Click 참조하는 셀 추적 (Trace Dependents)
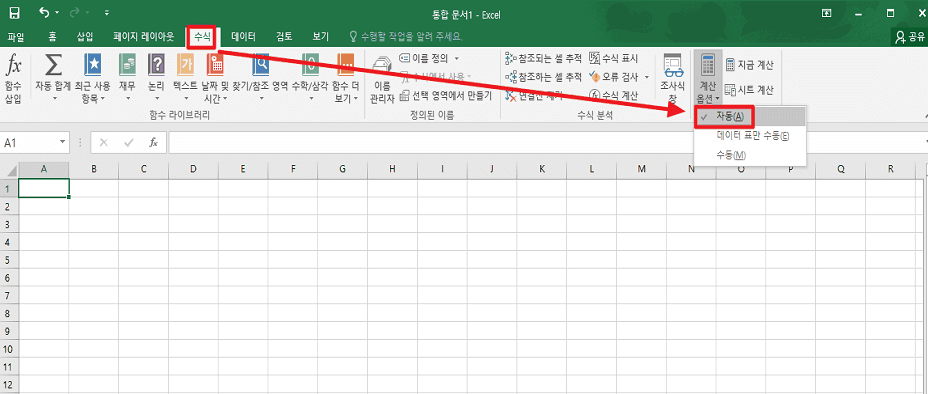The height and width of the screenshot is (394, 928). pos(543,77)
